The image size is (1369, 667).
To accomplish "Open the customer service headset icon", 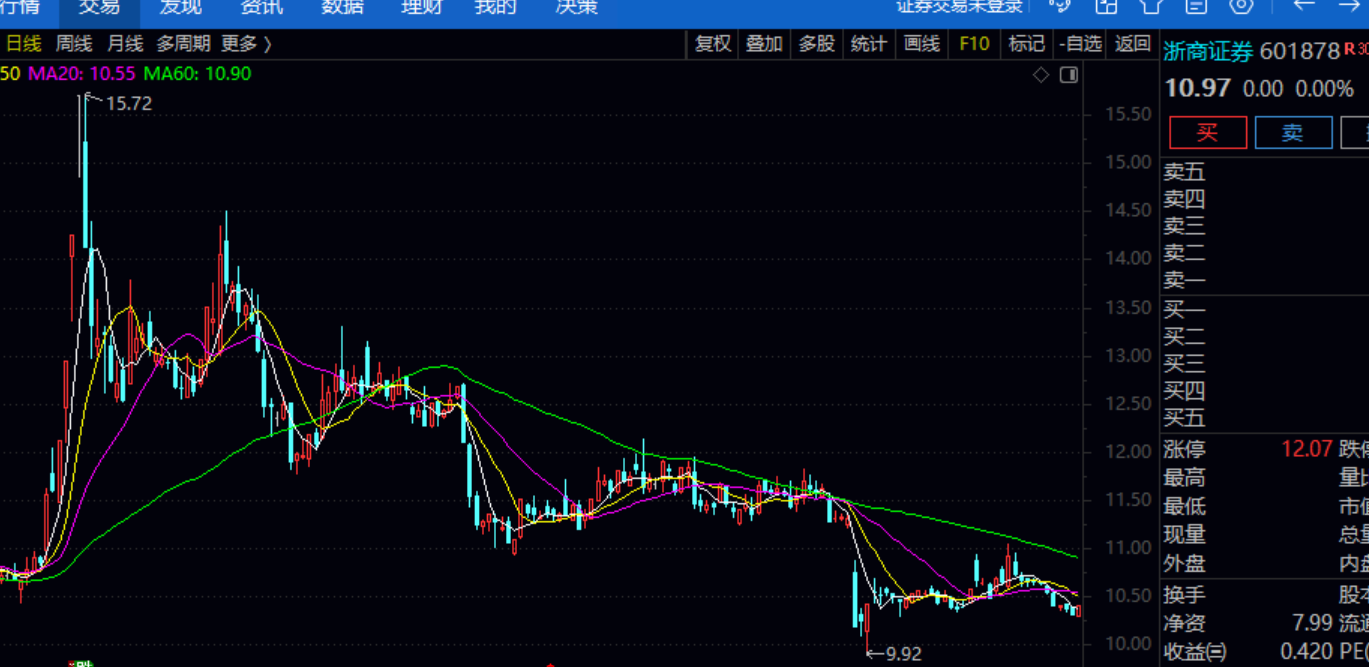I will point(1060,5).
